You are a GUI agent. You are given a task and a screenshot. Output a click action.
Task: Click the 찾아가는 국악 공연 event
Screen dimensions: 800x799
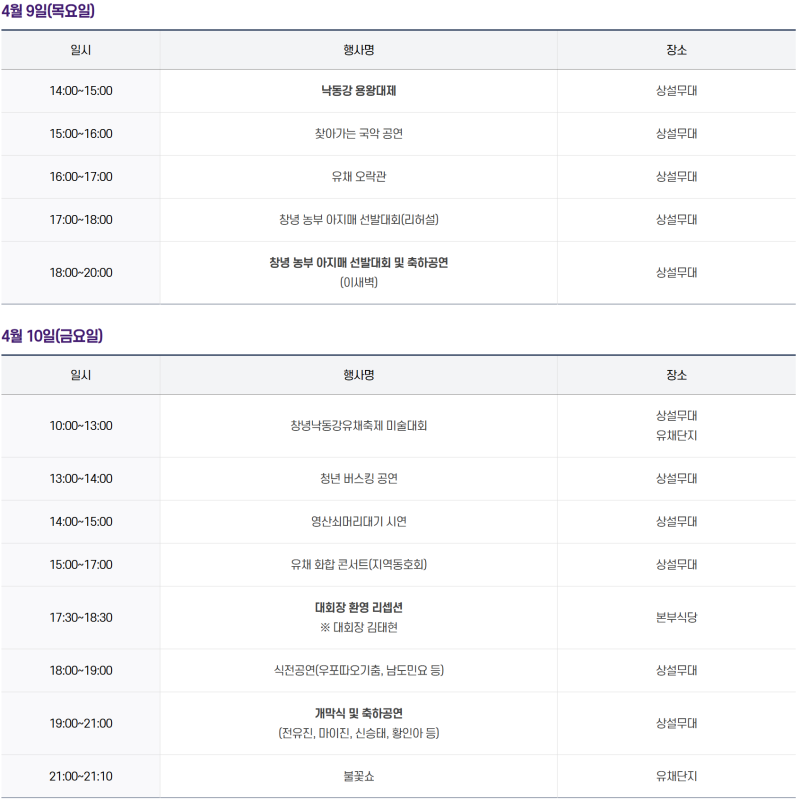pyautogui.click(x=358, y=134)
